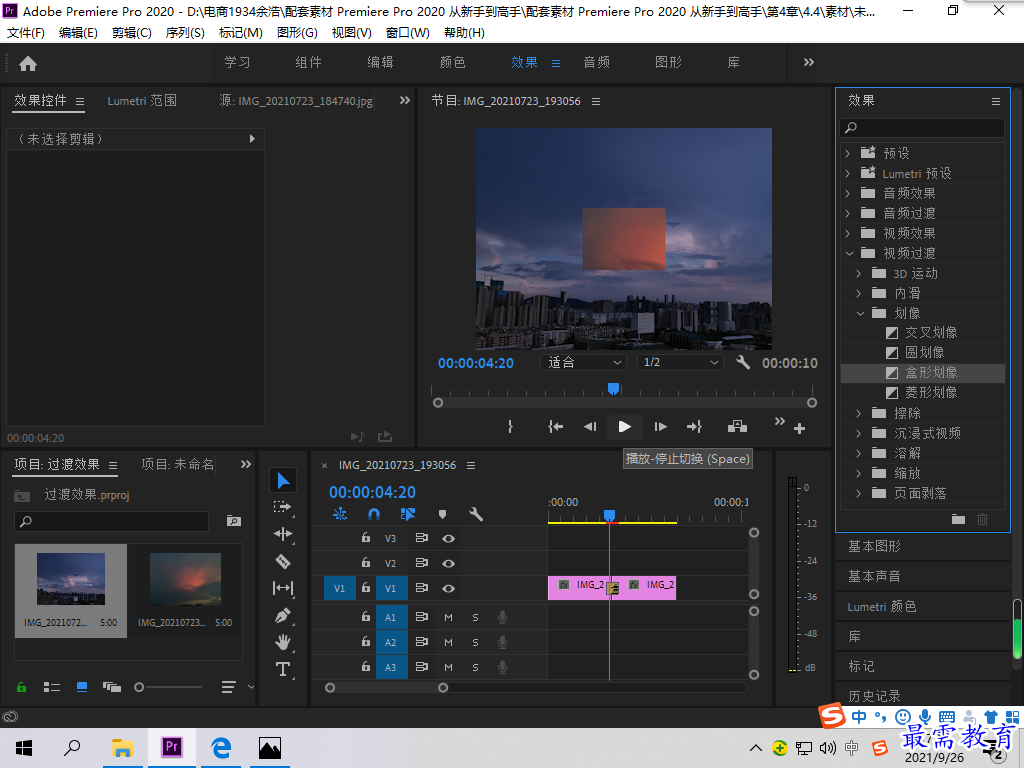Toggle snap magnet in timeline
Screen dimensions: 1024x768
(x=374, y=514)
